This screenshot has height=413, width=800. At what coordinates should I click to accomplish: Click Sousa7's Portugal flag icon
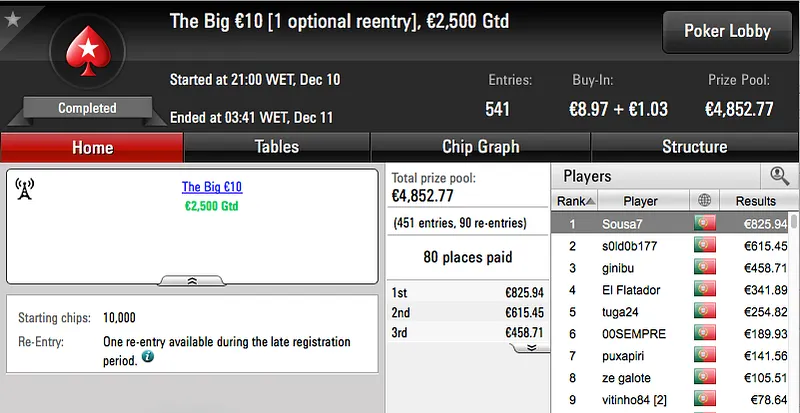(x=704, y=224)
